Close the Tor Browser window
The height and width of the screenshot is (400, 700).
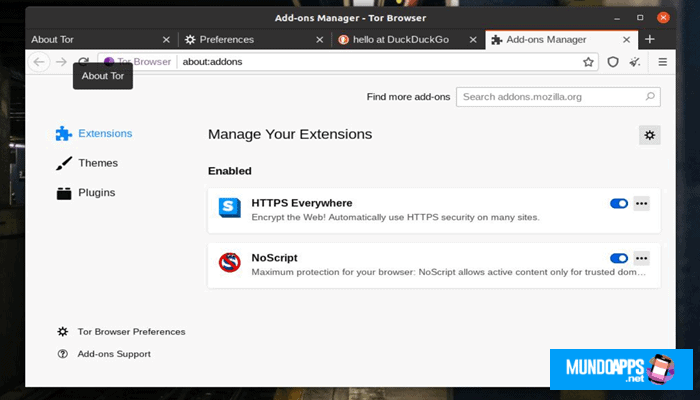coord(663,18)
